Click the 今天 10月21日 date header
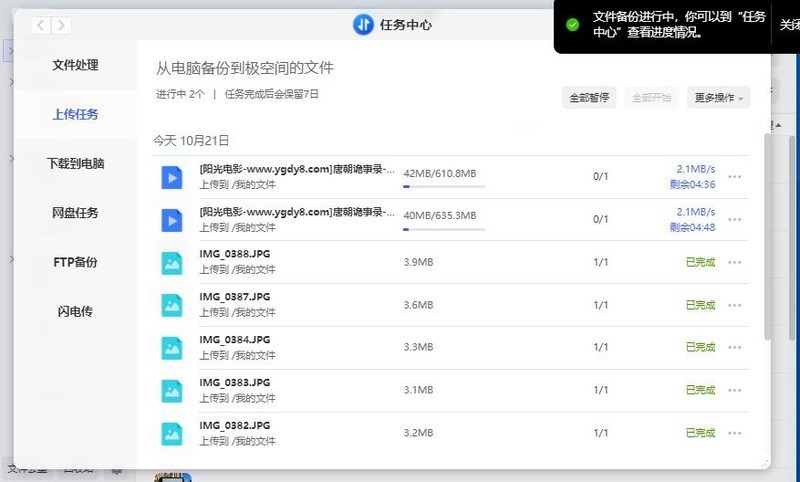 tap(191, 141)
